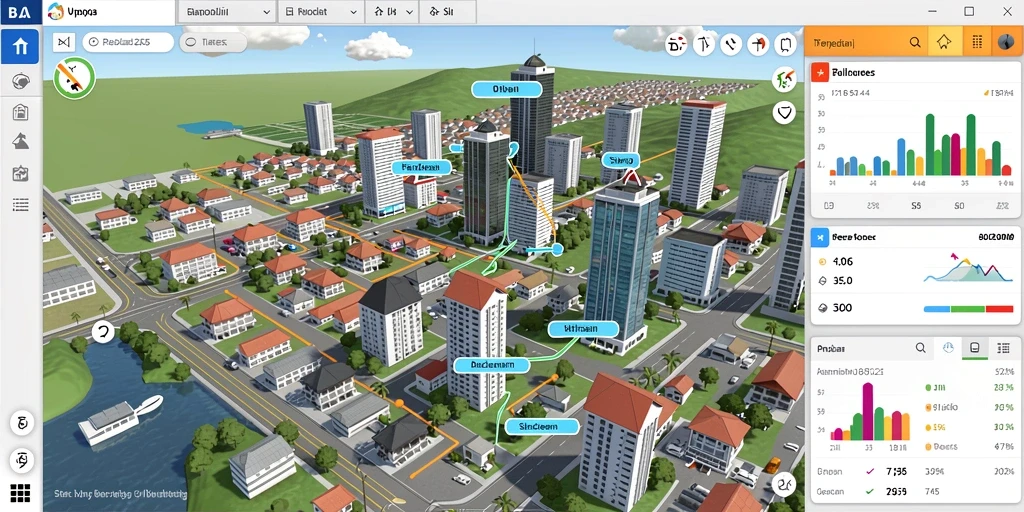The width and height of the screenshot is (1024, 512).
Task: Click the apps grid icon at sidebar bottom
Action: [x=20, y=493]
